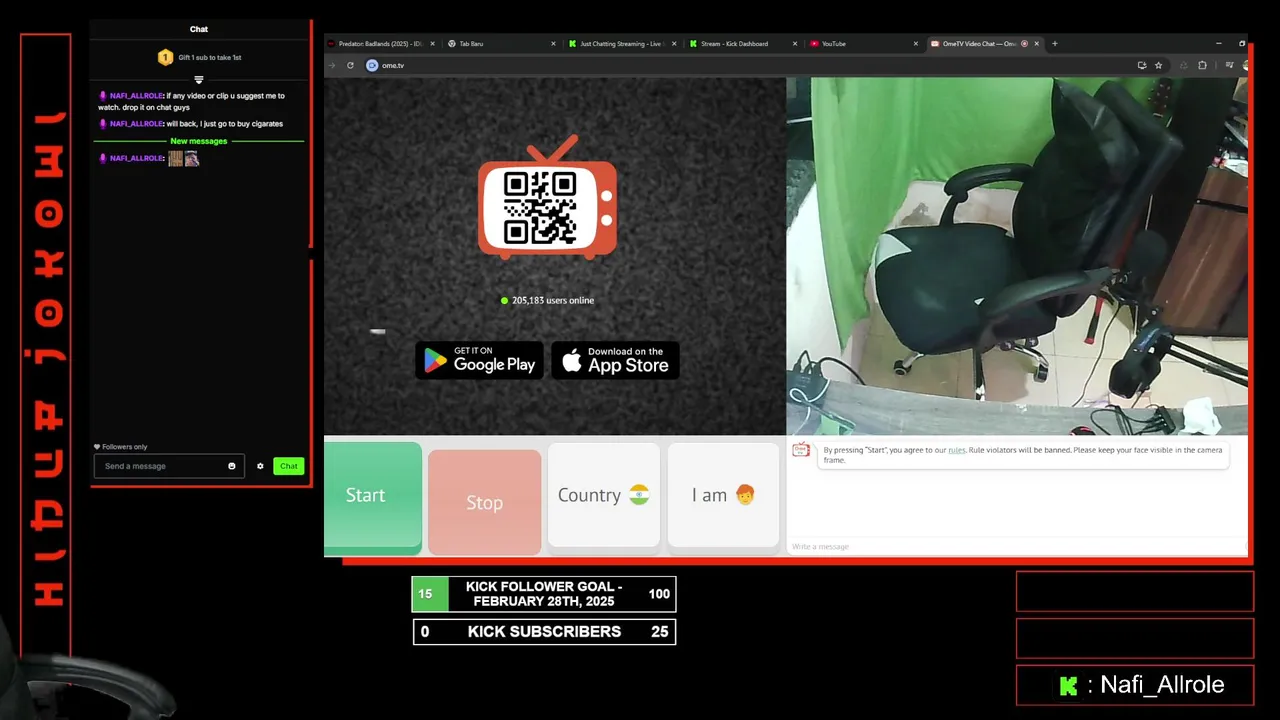
Task: Expand the chat leaderboard arrow handle
Action: (x=199, y=79)
